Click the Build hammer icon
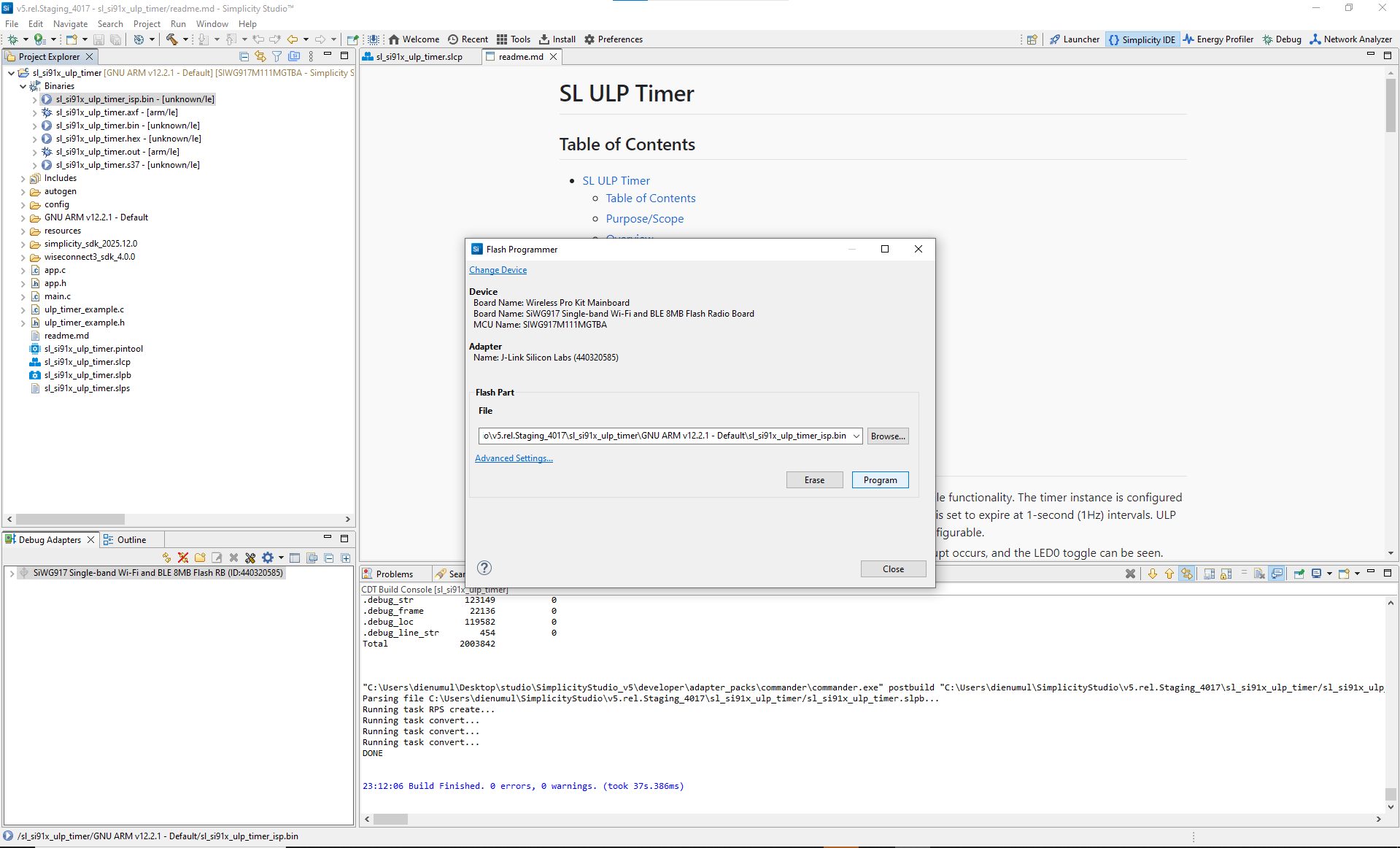 (173, 40)
